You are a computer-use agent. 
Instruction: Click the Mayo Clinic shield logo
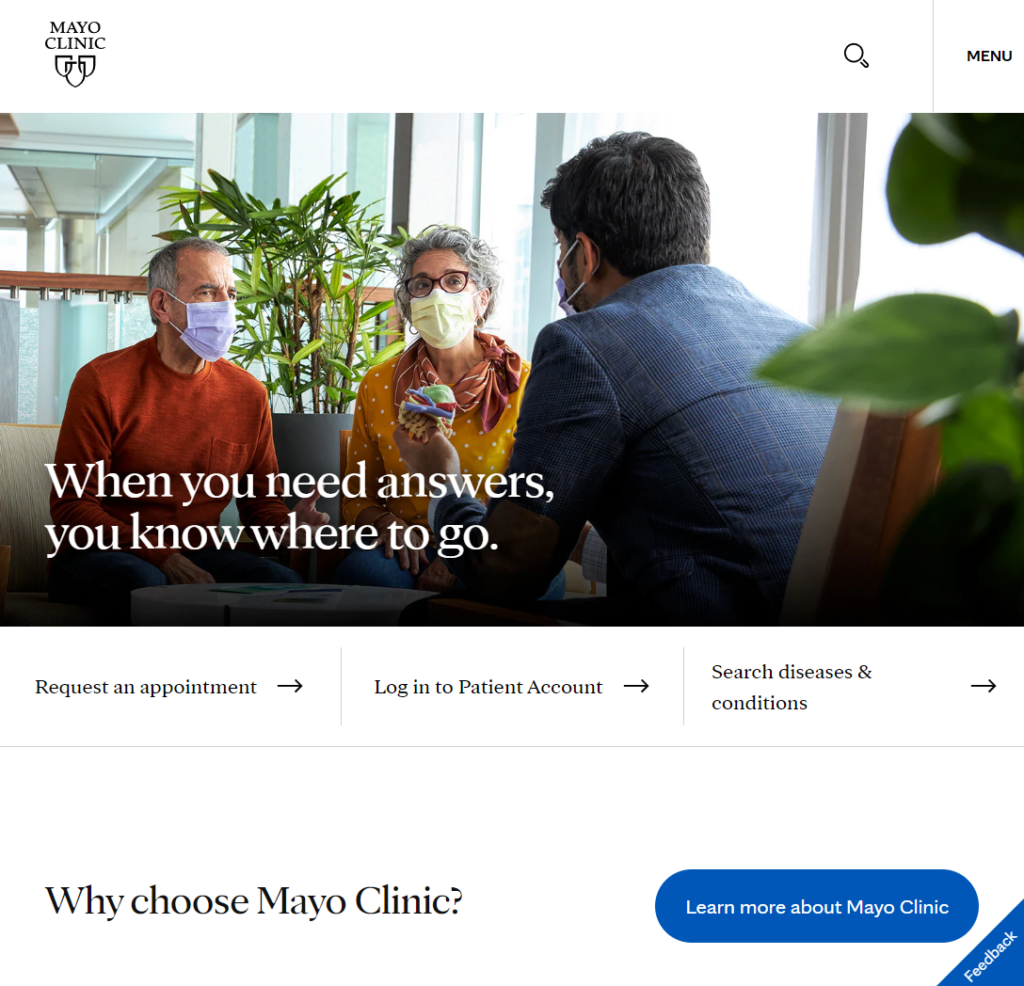75,71
